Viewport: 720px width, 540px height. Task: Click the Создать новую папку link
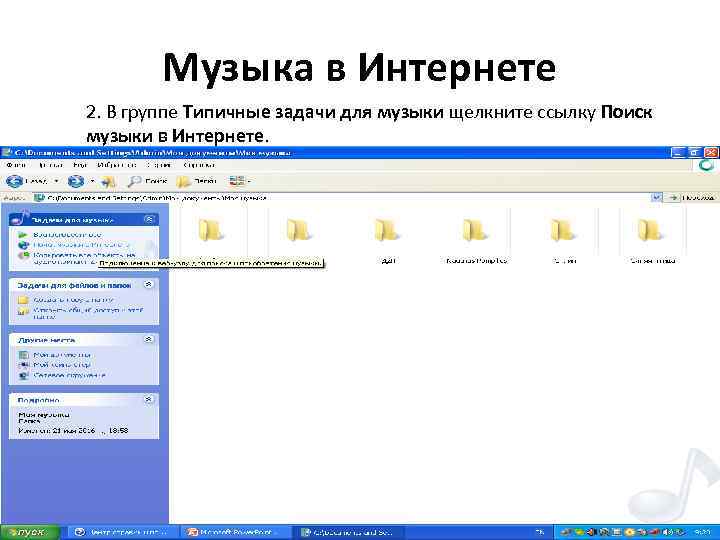tap(73, 300)
